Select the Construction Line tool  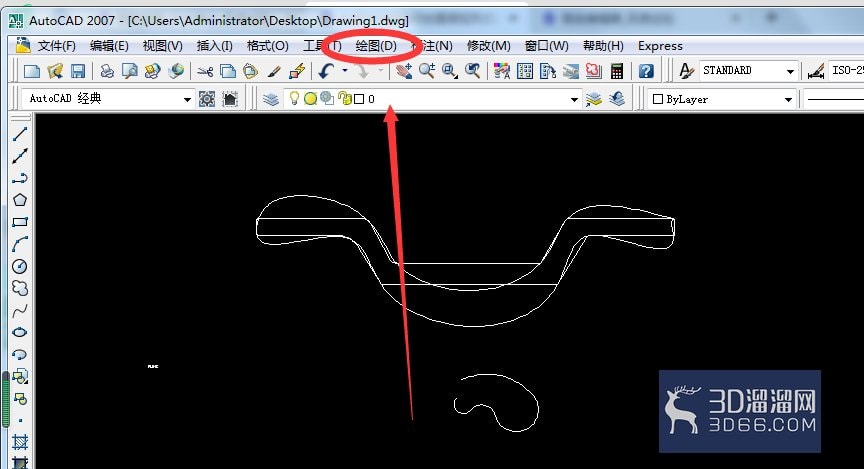pos(20,156)
